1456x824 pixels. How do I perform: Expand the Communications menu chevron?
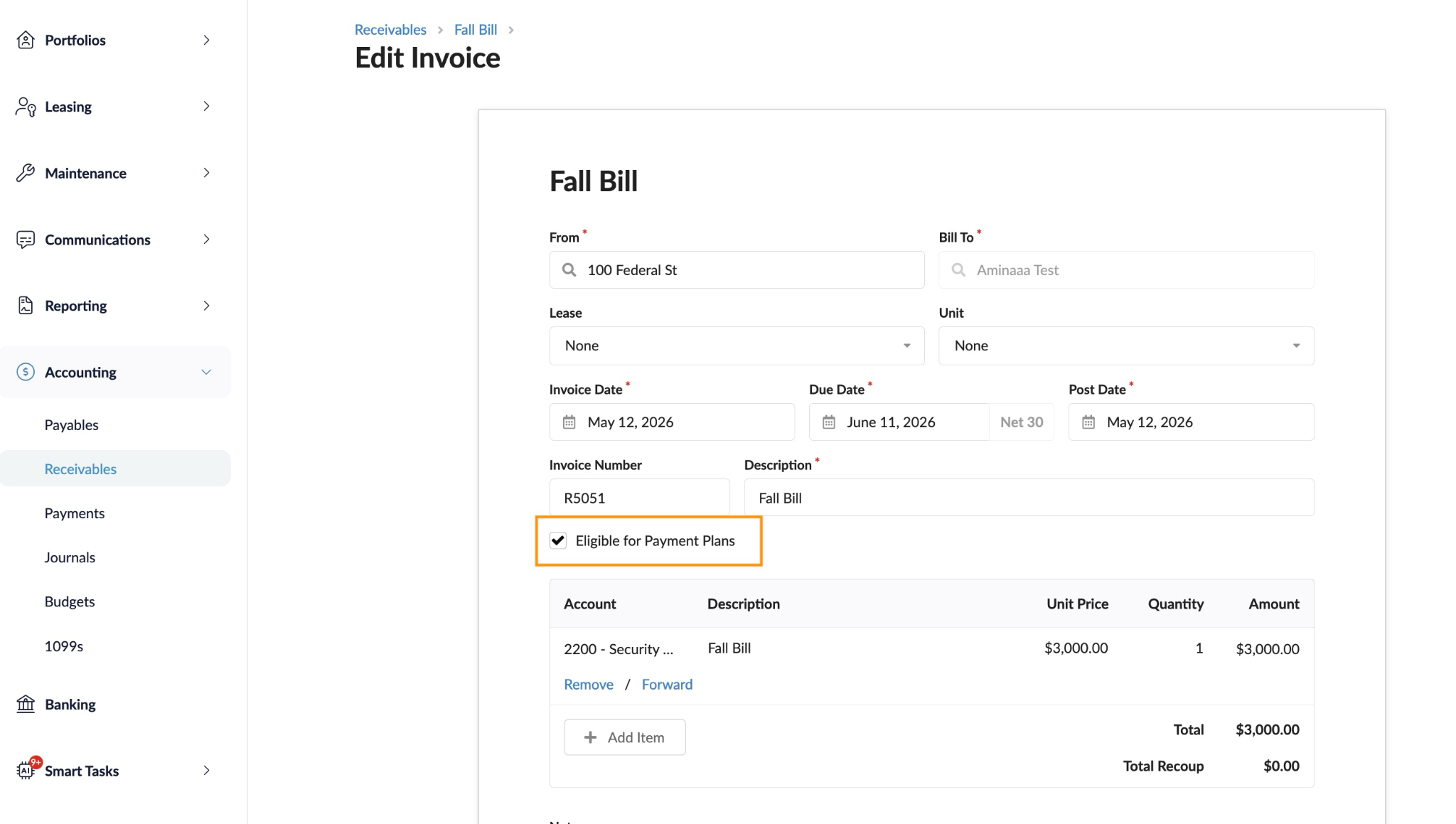[x=206, y=240]
